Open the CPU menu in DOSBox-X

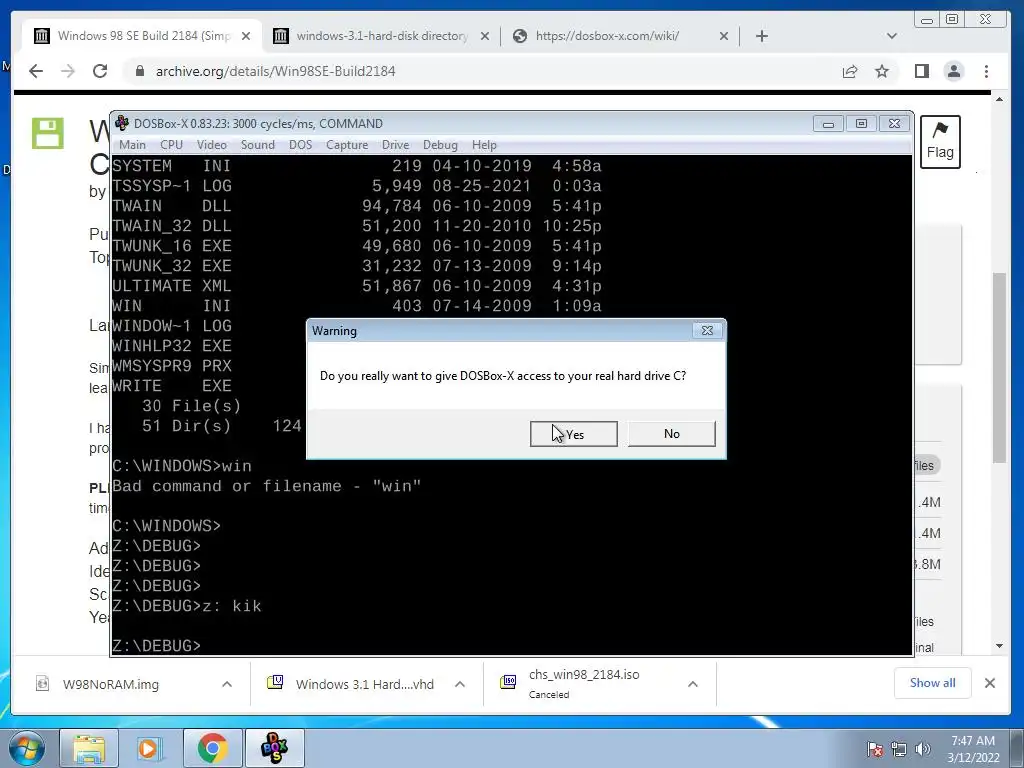tap(171, 145)
